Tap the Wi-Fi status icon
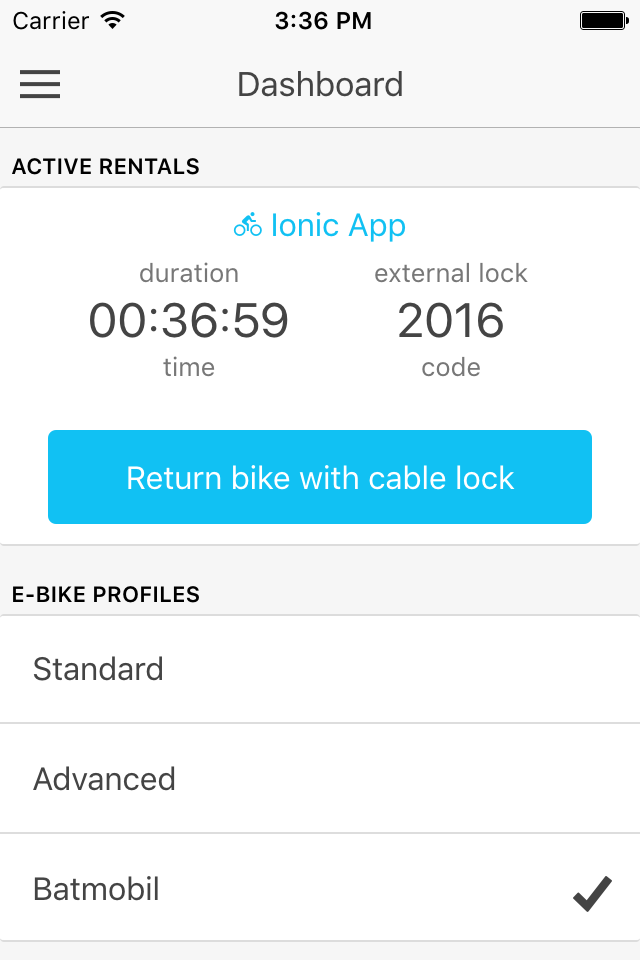640x960 pixels. (x=113, y=20)
